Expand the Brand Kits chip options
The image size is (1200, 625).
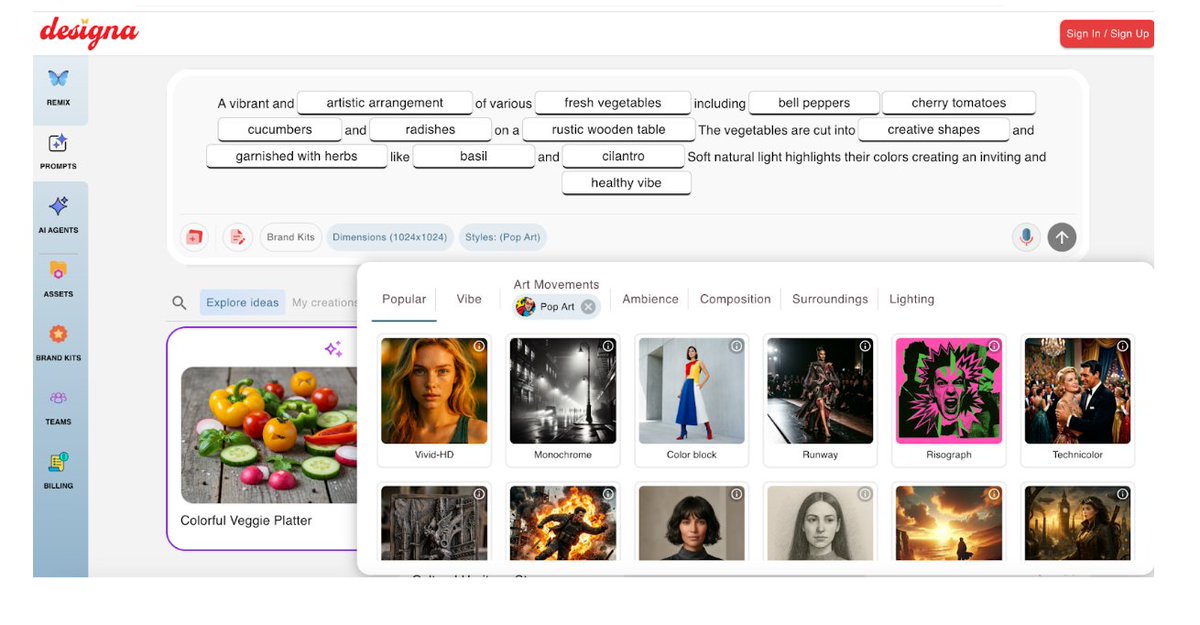(x=290, y=237)
